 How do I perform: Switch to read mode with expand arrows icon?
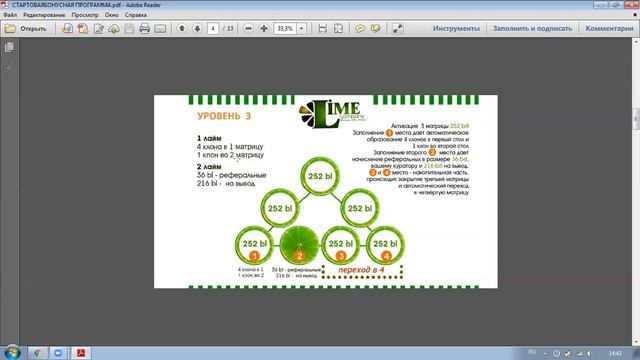[397, 29]
